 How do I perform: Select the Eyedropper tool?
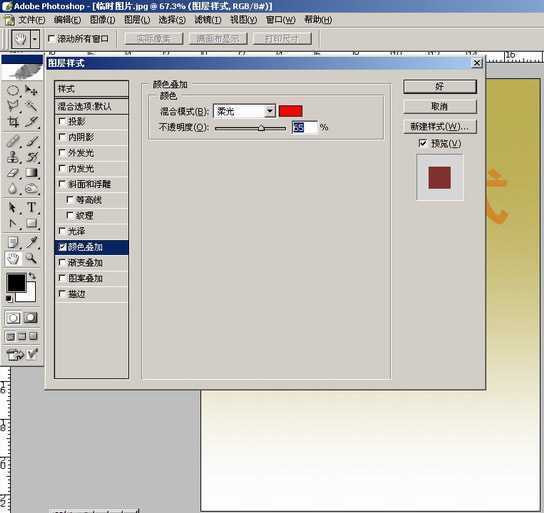tap(31, 242)
